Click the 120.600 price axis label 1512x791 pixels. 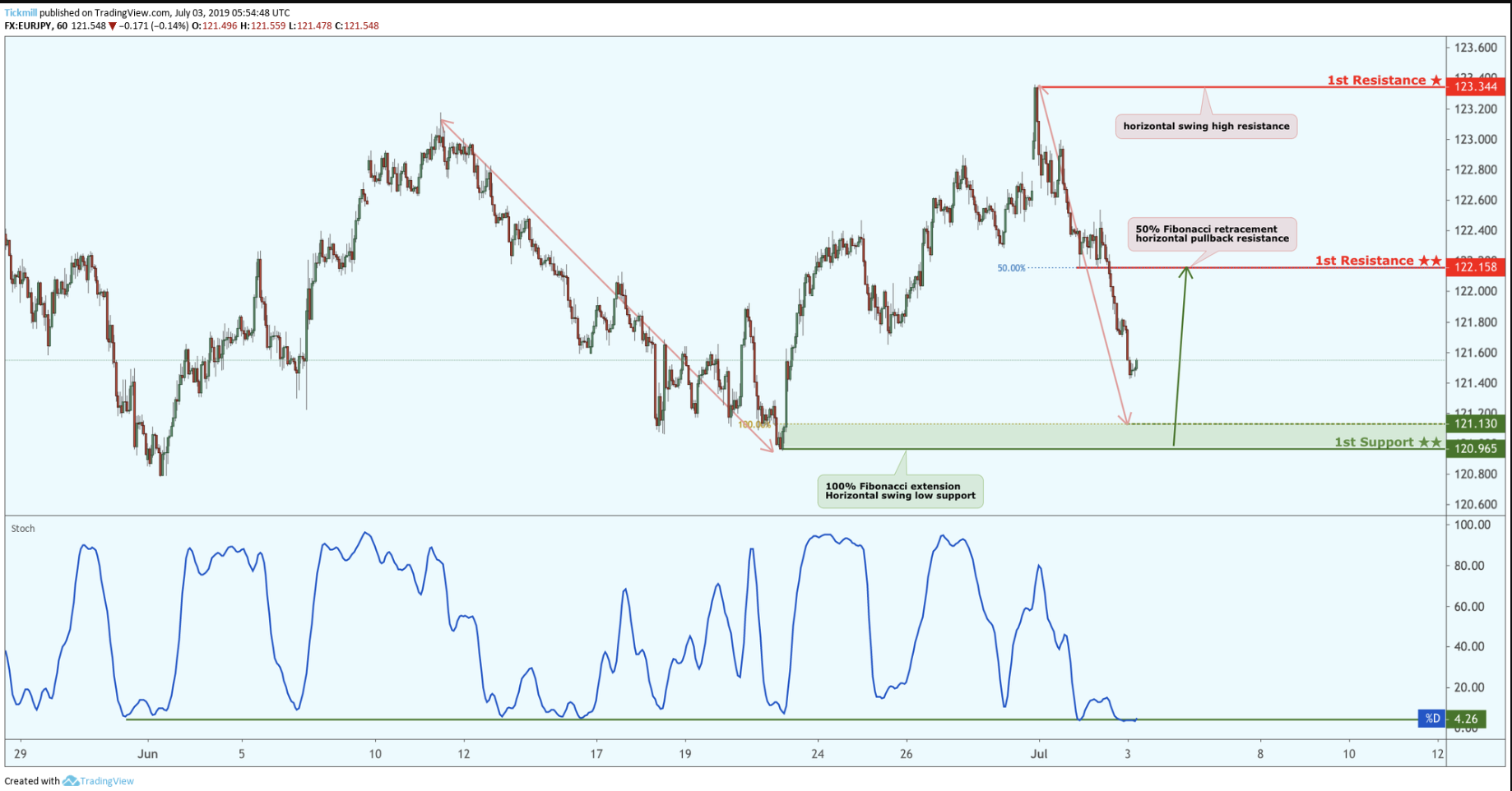(x=1476, y=504)
